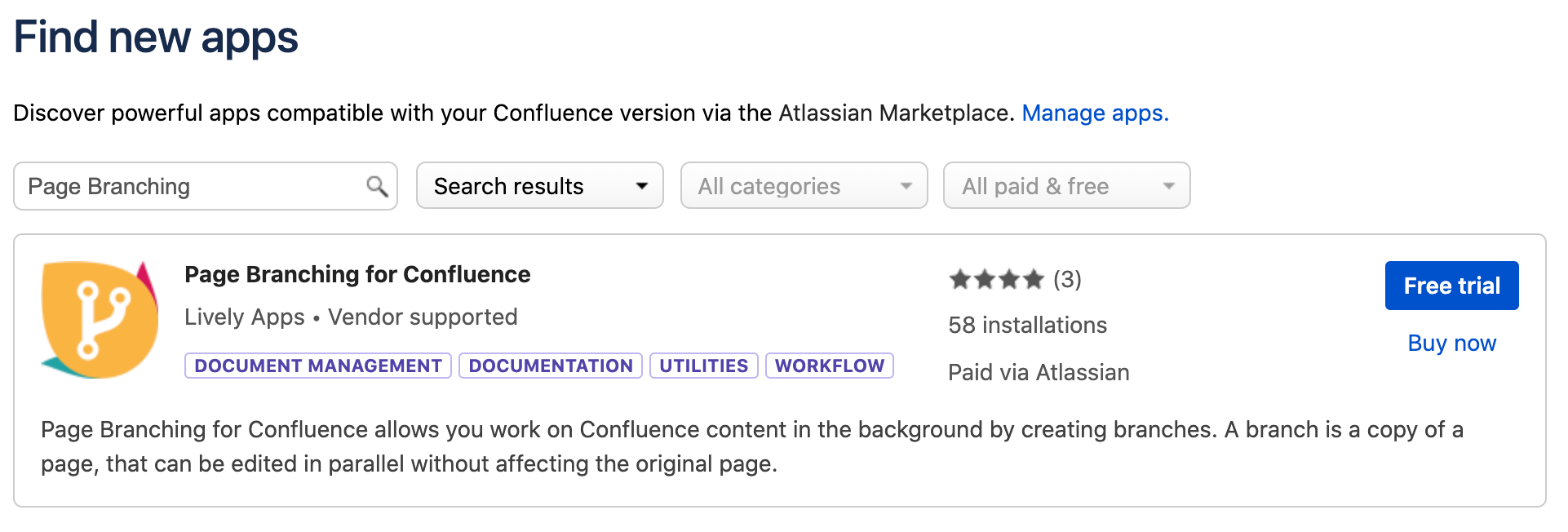This screenshot has width=1568, height=532.
Task: Click the 58 installations text
Action: coord(1027,325)
